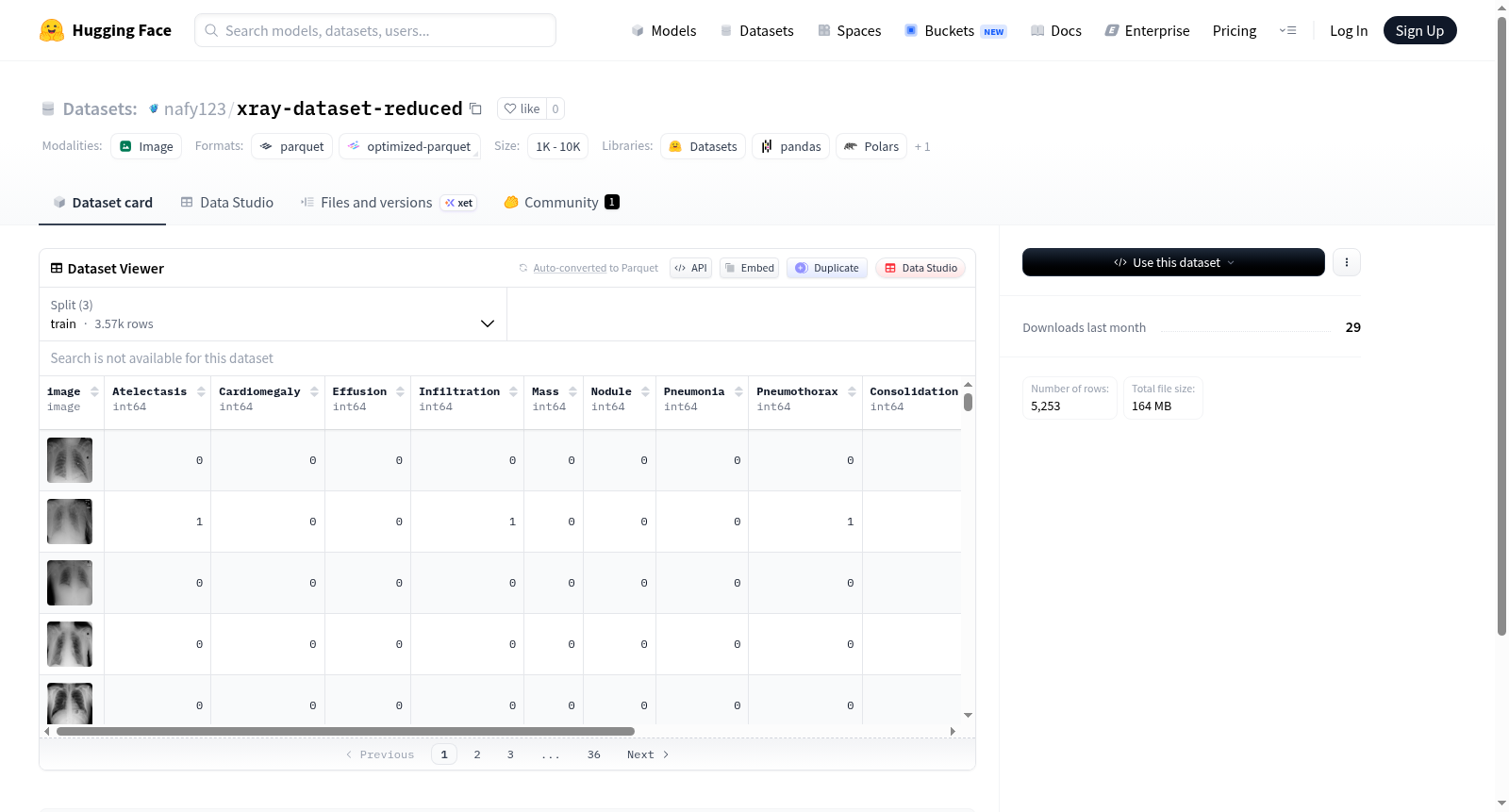Click the Previous page button
The image size is (1509, 812).
tap(380, 754)
